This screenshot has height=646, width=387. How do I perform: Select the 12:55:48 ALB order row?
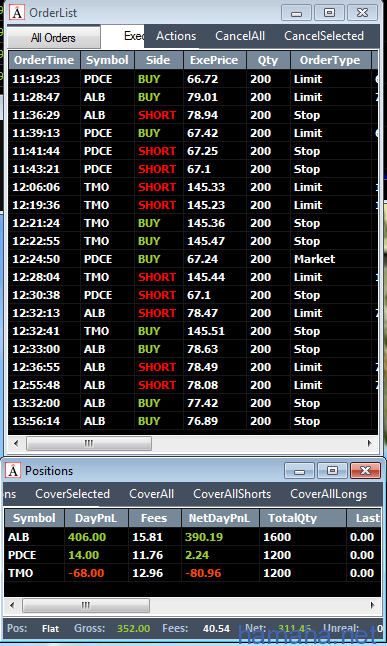(x=193, y=385)
